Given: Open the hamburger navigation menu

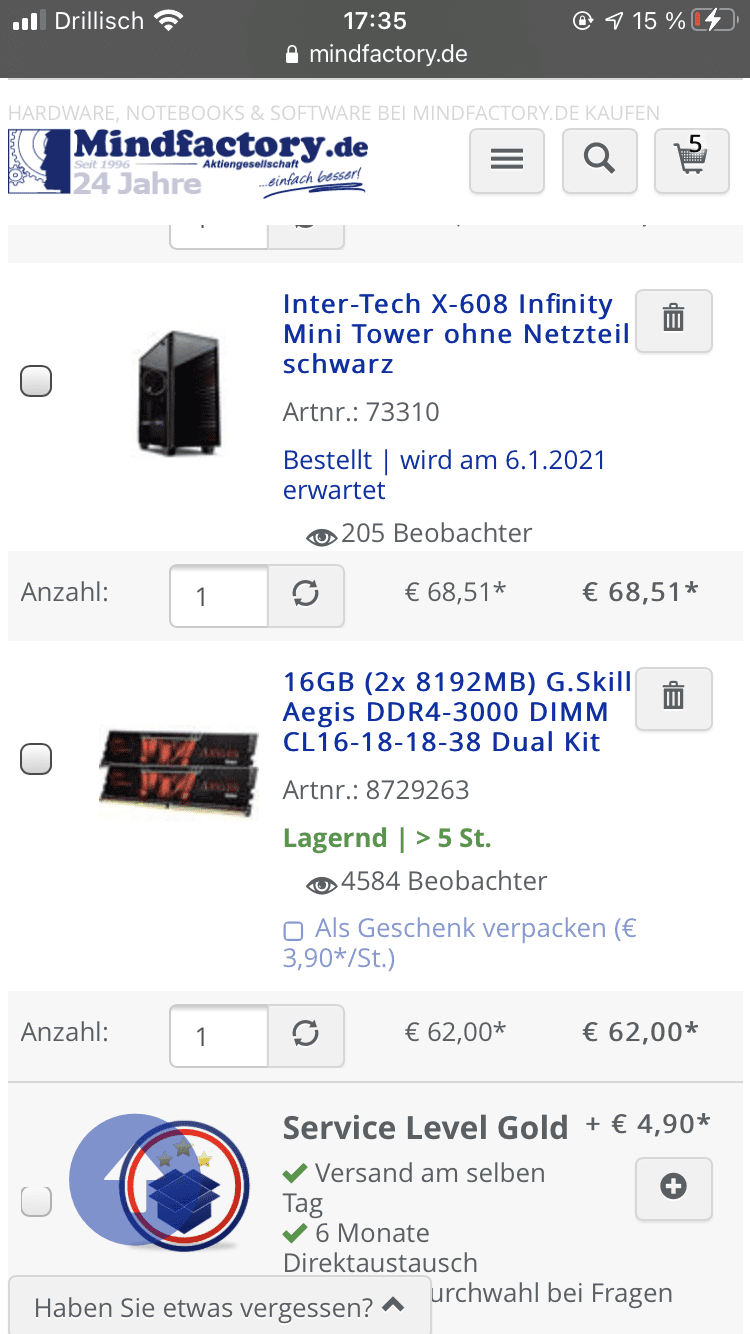Looking at the screenshot, I should tap(507, 160).
